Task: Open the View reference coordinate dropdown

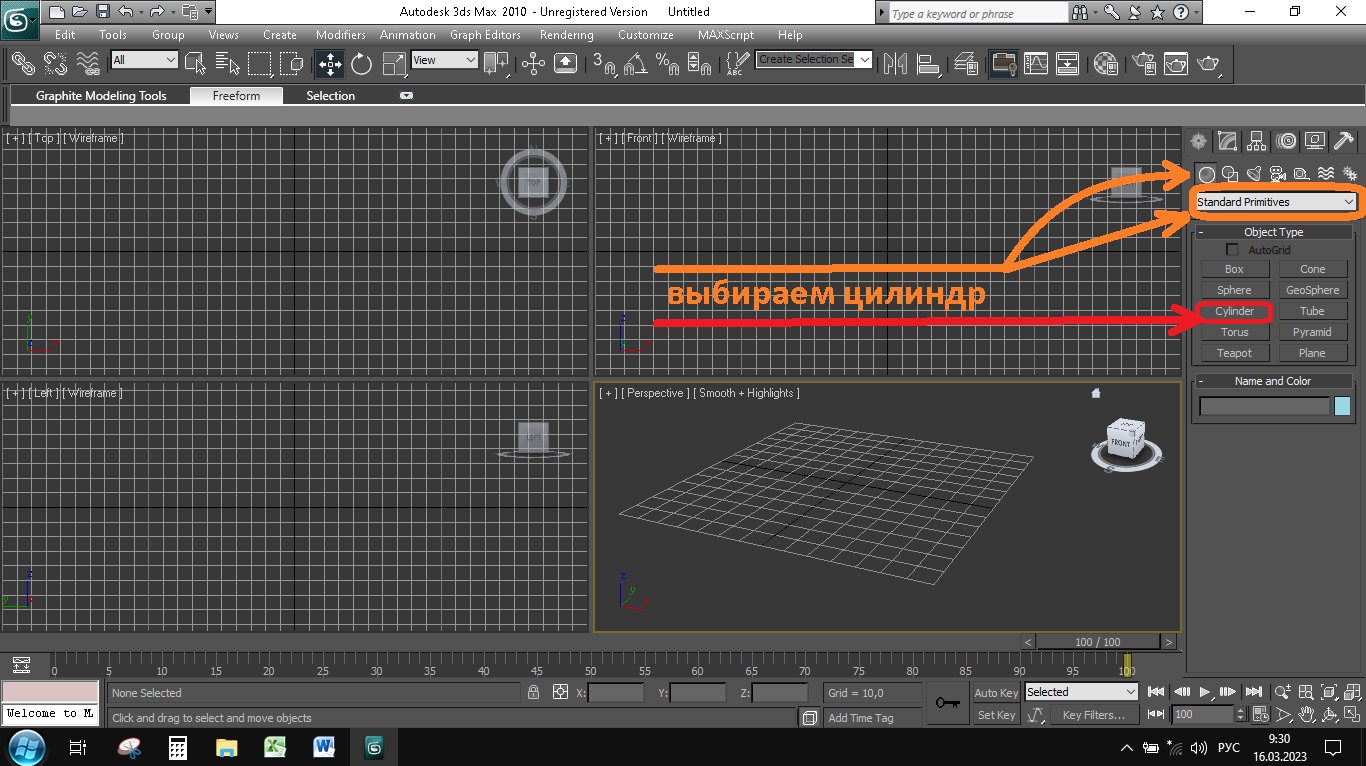Action: 444,60
